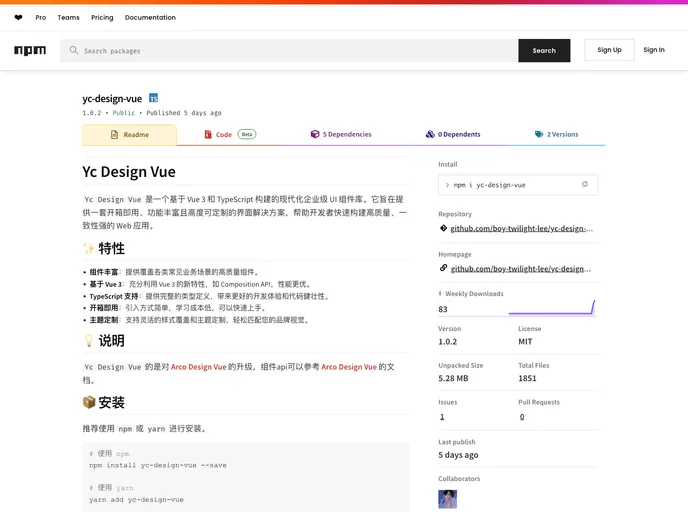Click the Sign In link
This screenshot has height=512, width=688.
click(x=654, y=50)
